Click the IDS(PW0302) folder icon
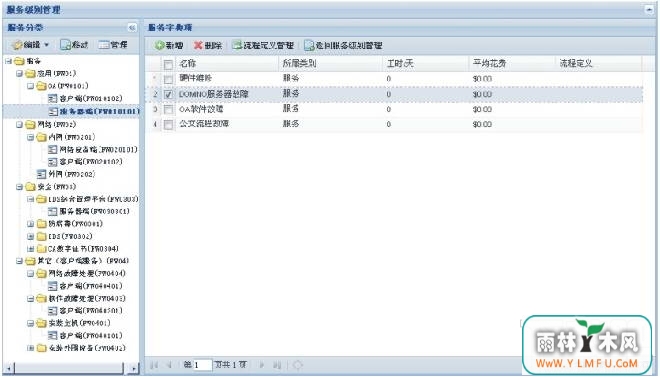Image resolution: width=660 pixels, height=380 pixels. coord(41,237)
